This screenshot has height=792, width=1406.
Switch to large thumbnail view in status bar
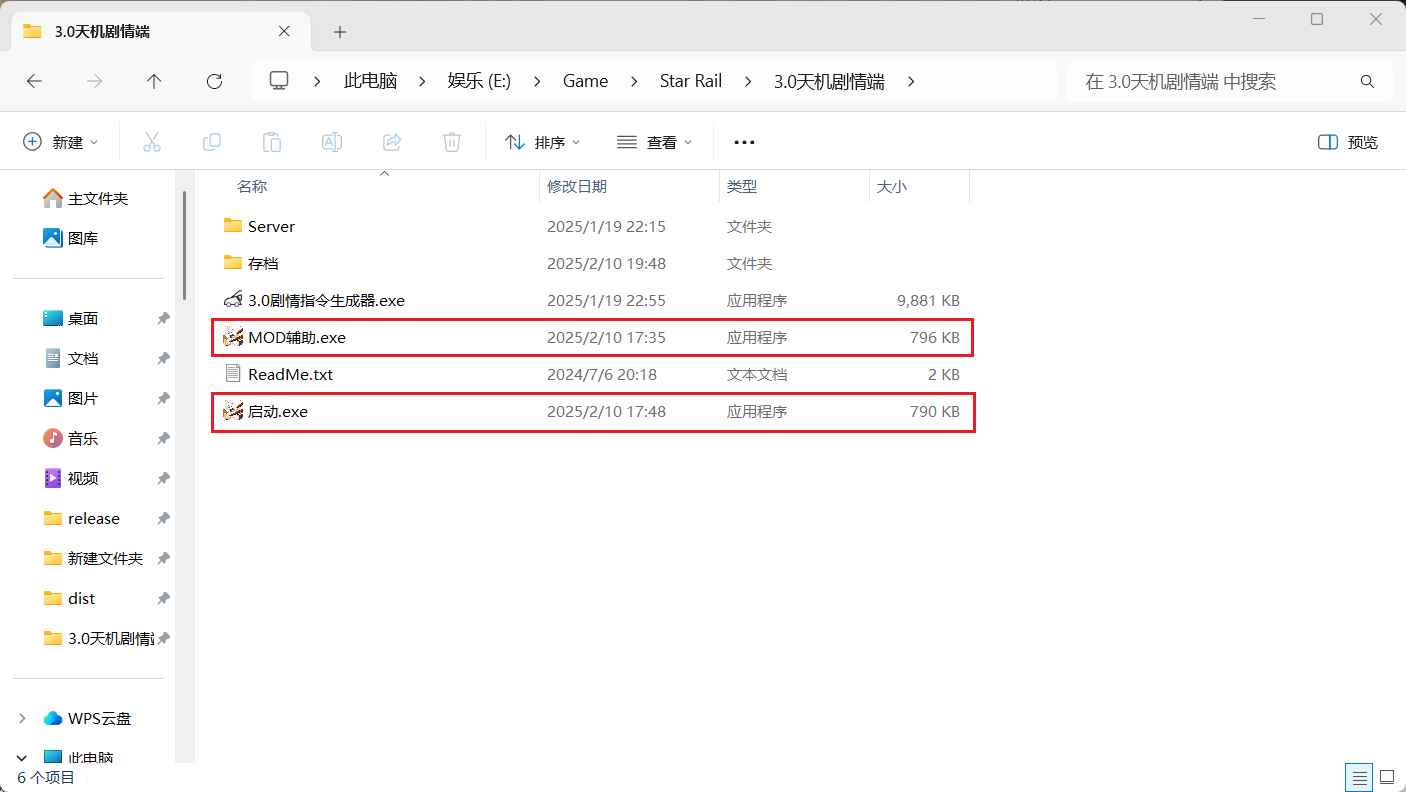click(1387, 777)
